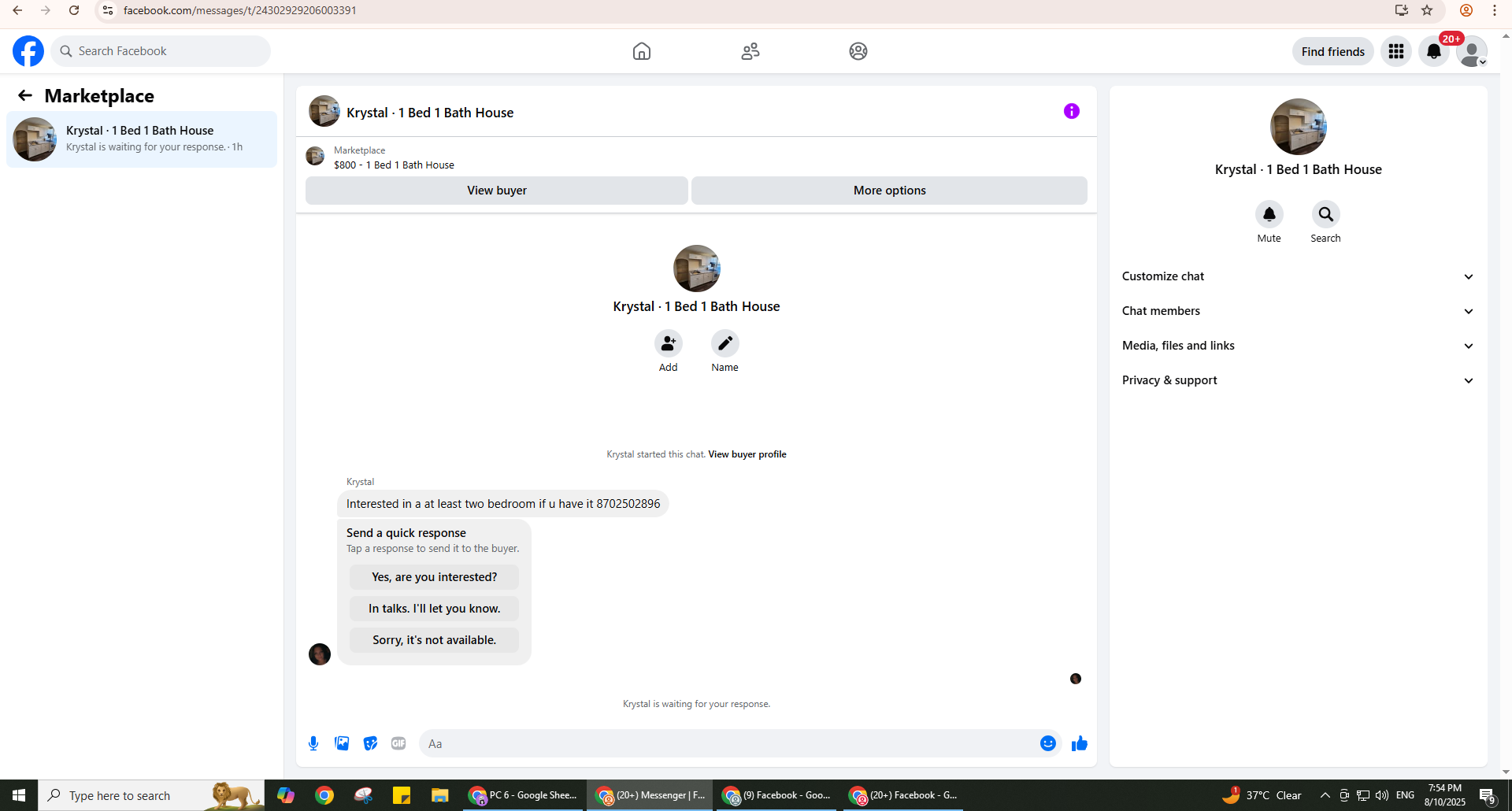This screenshot has height=811, width=1512.
Task: Open the Groups icon in top navigation
Action: [858, 51]
